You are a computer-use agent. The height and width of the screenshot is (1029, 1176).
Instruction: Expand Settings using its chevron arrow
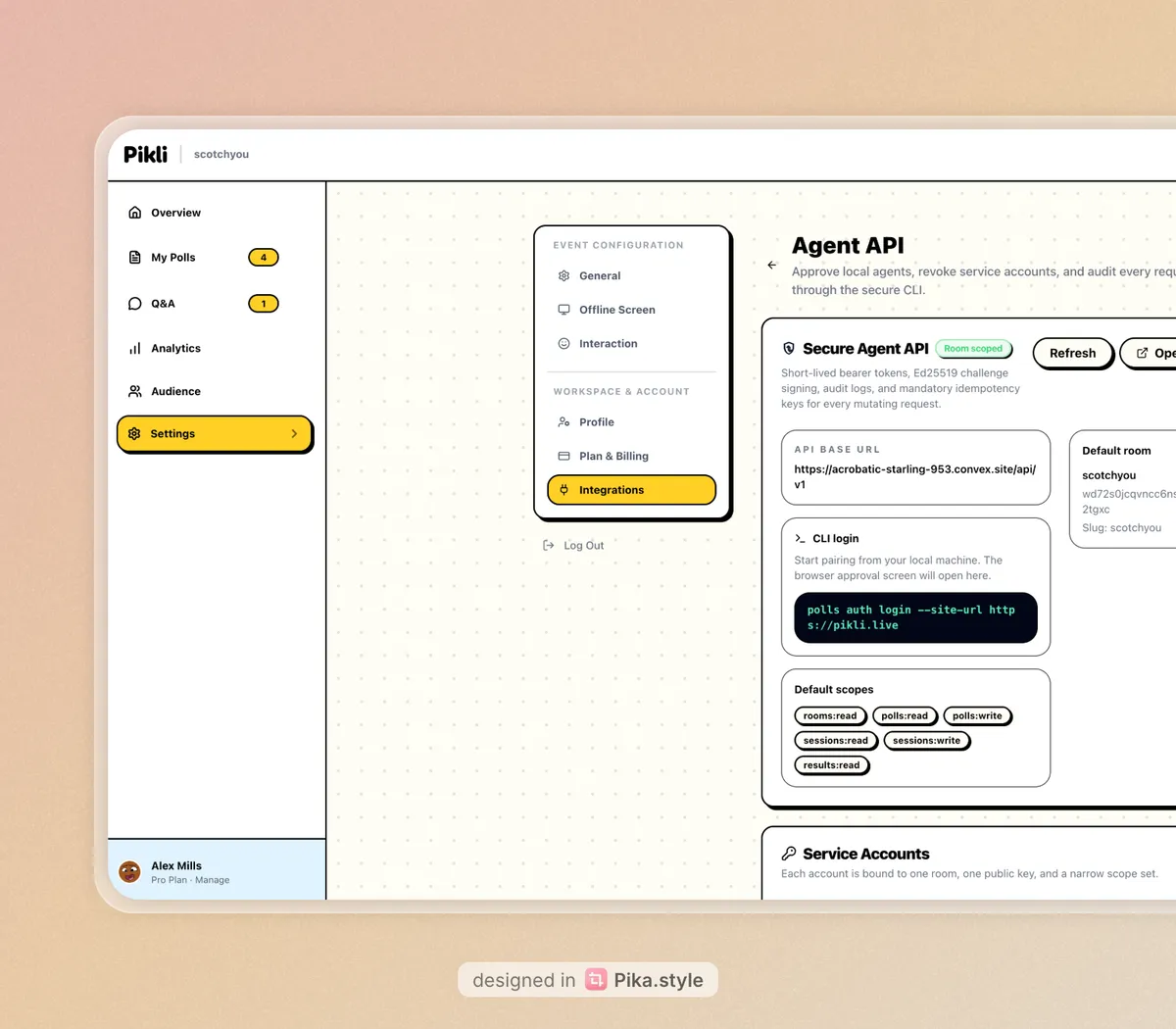[x=294, y=433]
